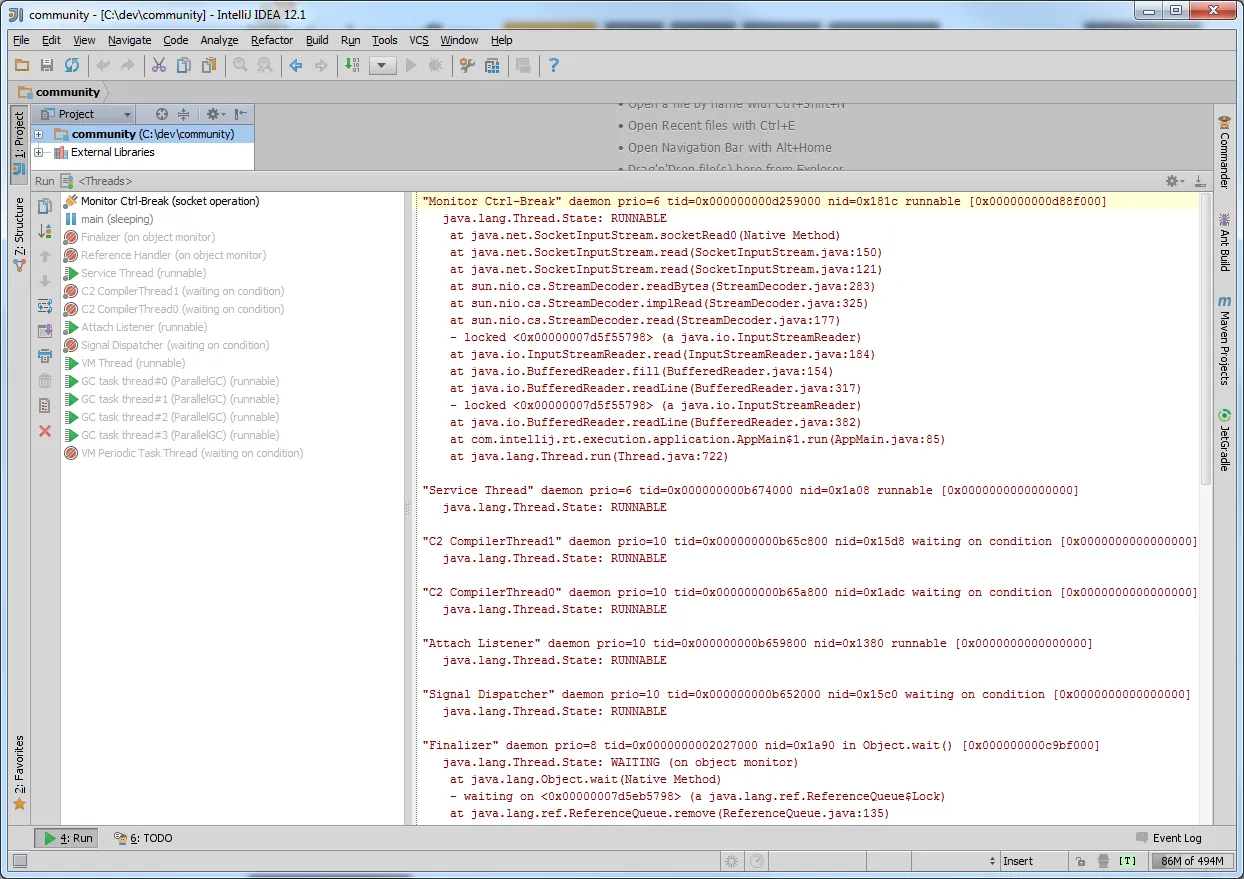The width and height of the screenshot is (1244, 879).
Task: Click the Save All floppy icon
Action: (47, 65)
